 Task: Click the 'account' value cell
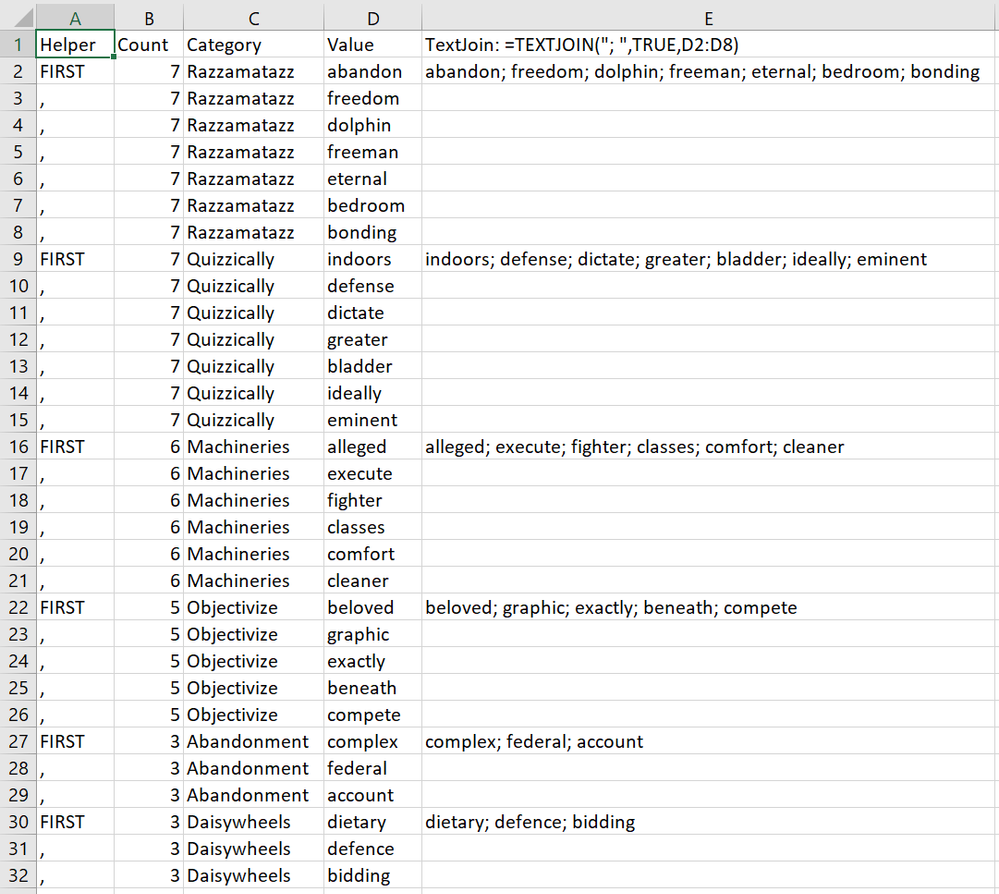click(x=373, y=795)
